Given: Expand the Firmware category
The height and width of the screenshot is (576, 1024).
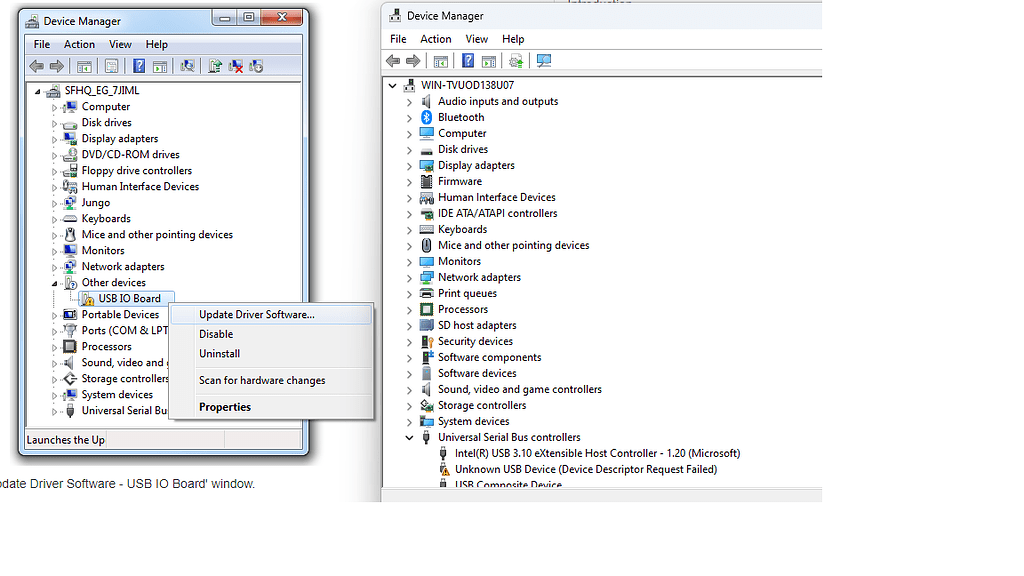Looking at the screenshot, I should (409, 182).
